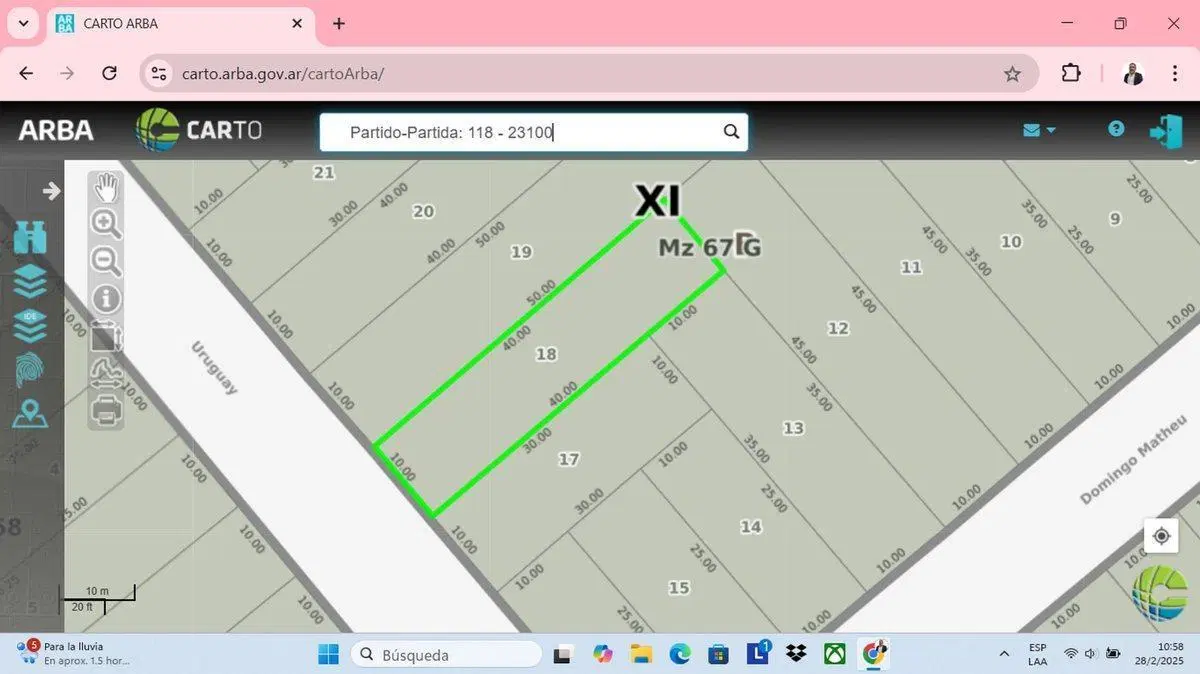Open the IDE layers panel
This screenshot has height=674, width=1200.
31,325
